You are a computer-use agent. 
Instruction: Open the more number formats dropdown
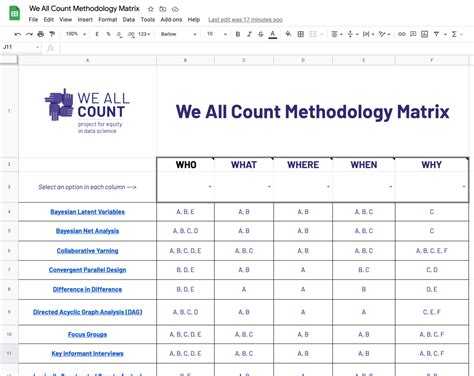pos(144,34)
